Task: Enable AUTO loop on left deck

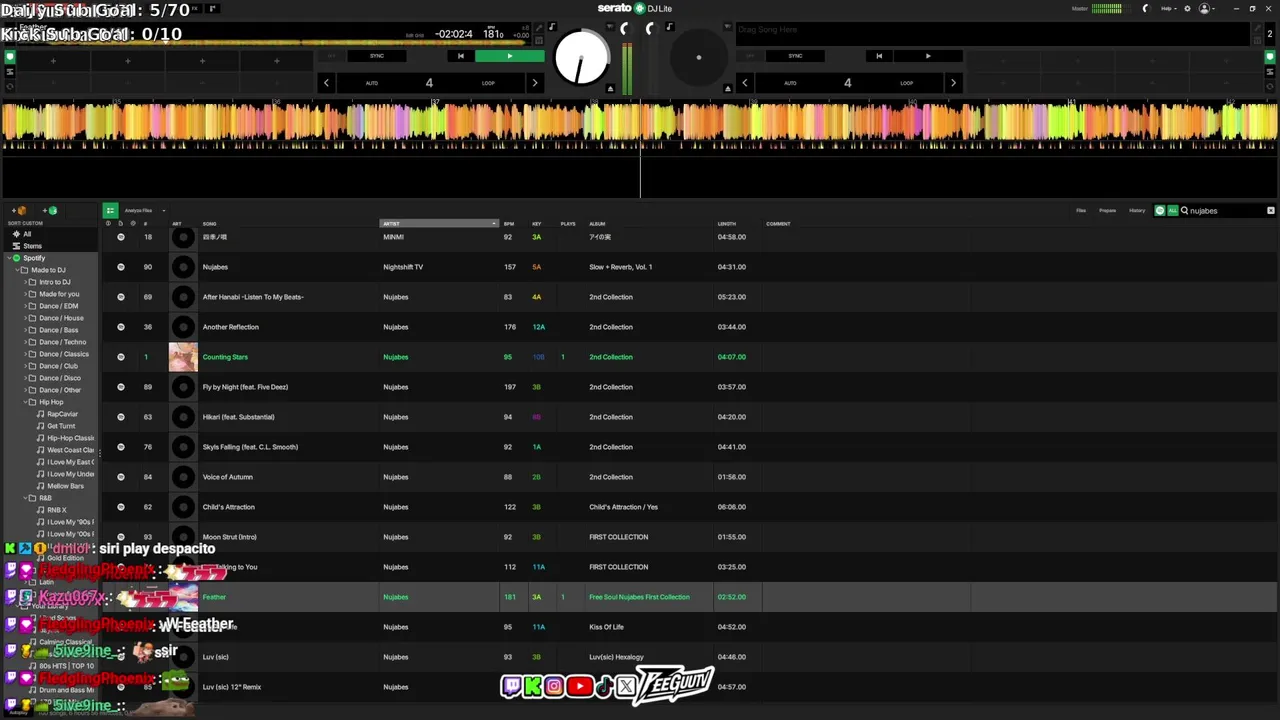Action: [x=372, y=83]
